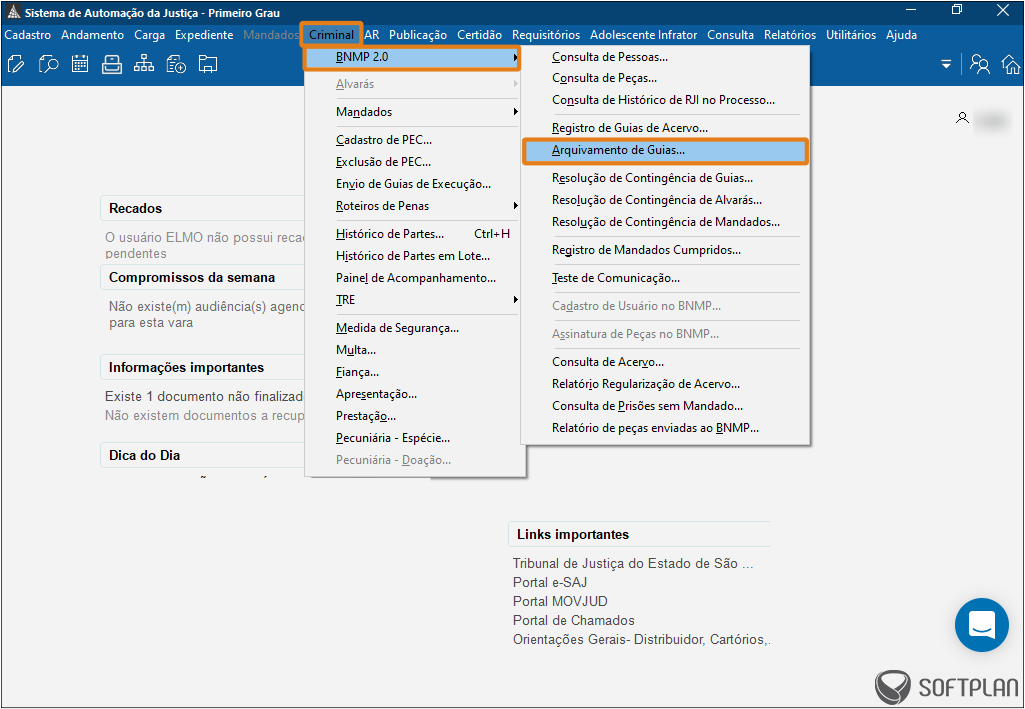This screenshot has width=1025, height=709.
Task: Select Multa menu item
Action: (414, 350)
